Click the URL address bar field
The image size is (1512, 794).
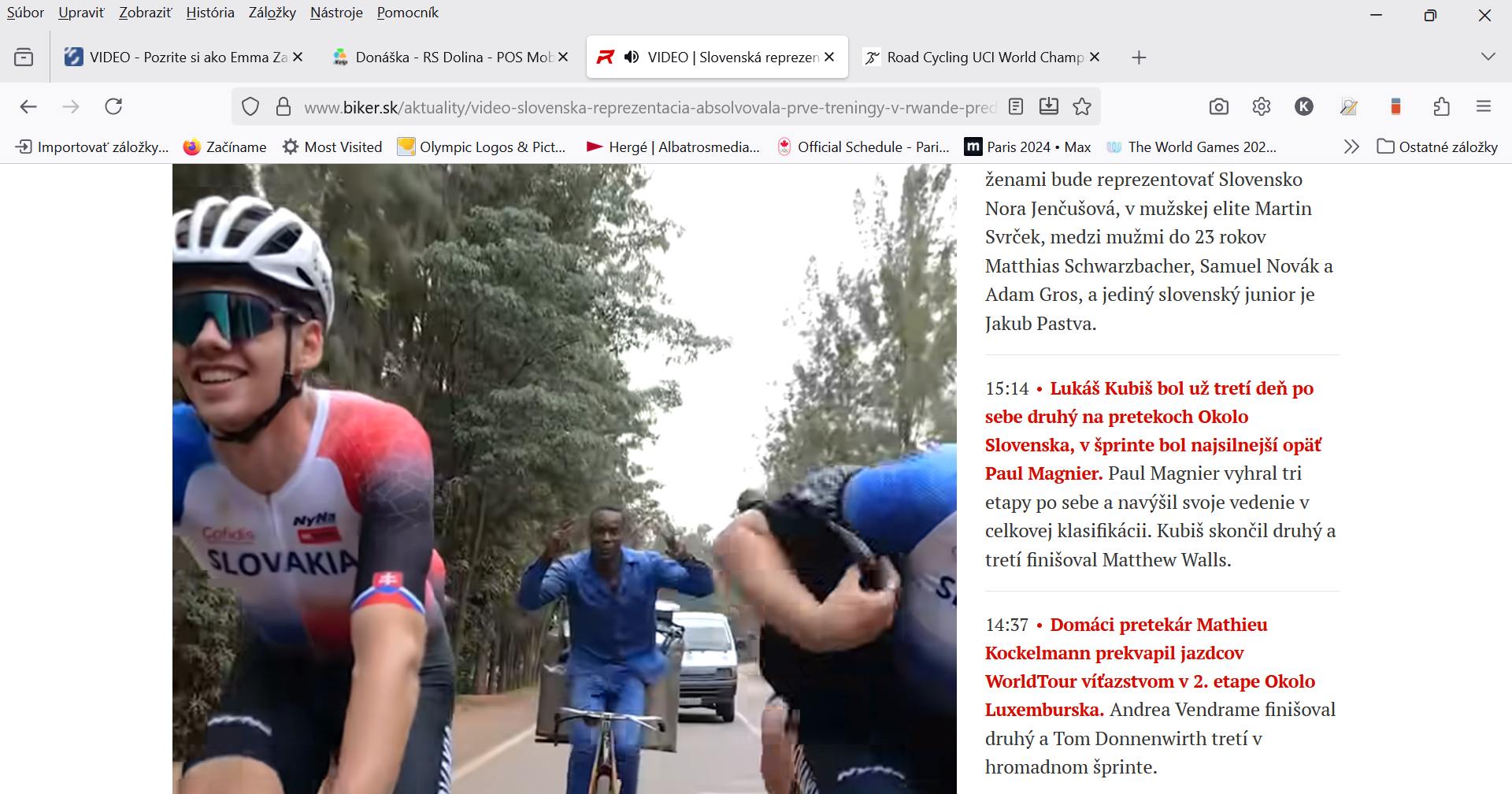click(x=650, y=107)
